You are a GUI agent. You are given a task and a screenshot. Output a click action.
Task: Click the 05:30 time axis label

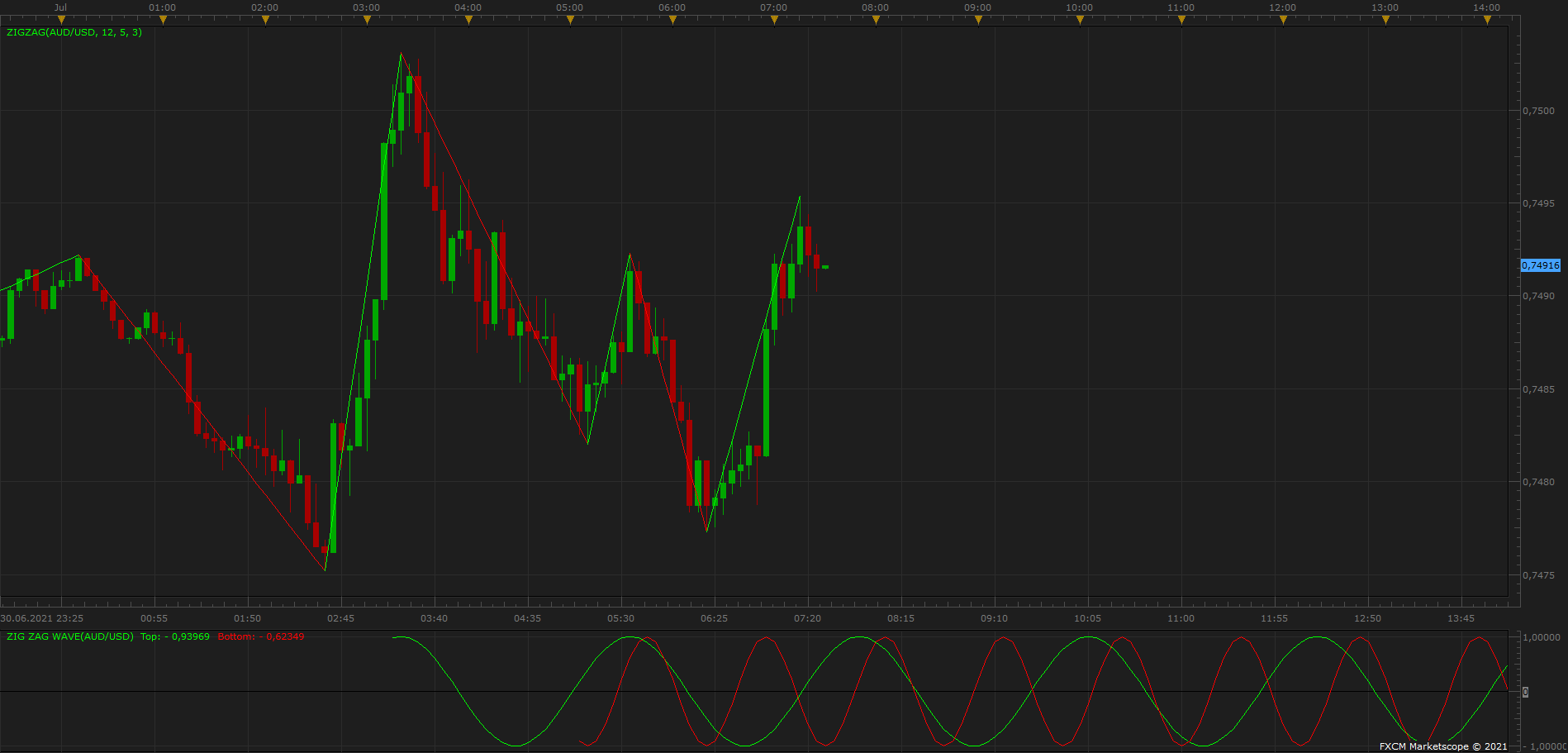[620, 618]
